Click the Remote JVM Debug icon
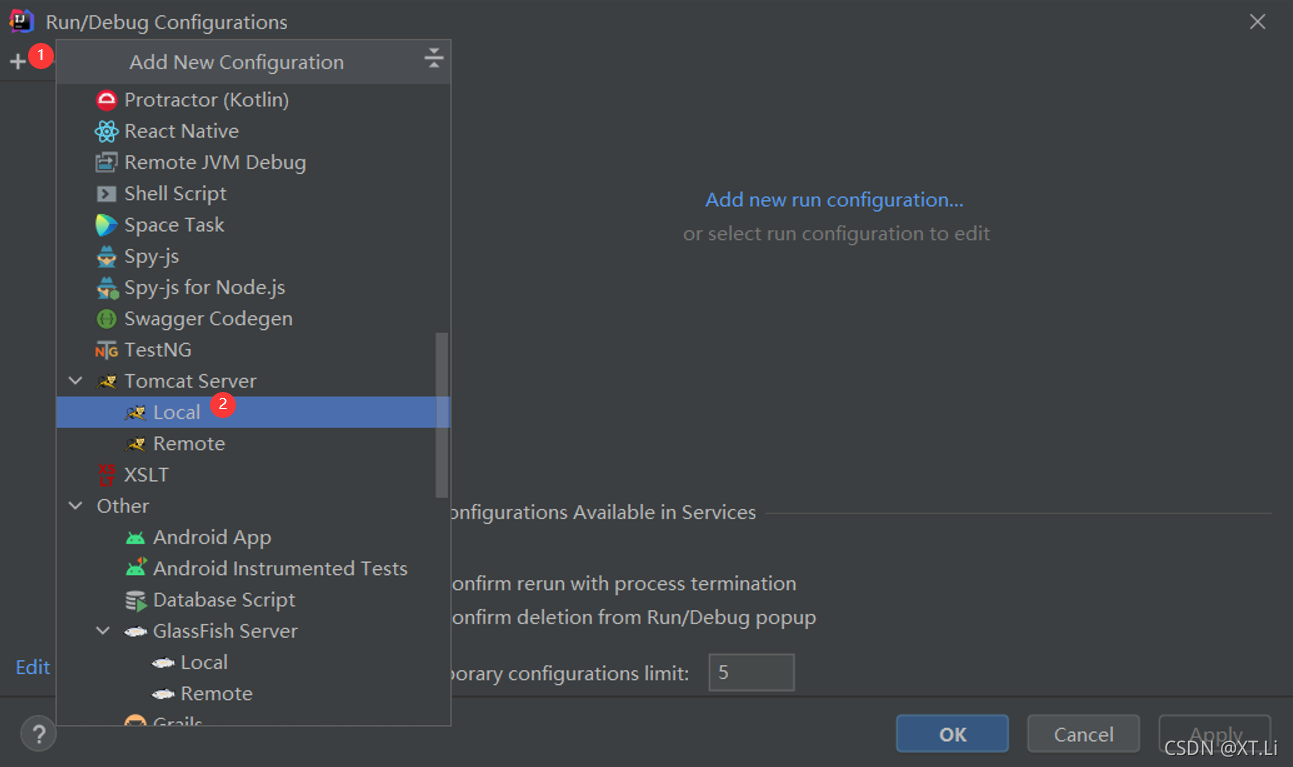The image size is (1293, 767). point(106,162)
